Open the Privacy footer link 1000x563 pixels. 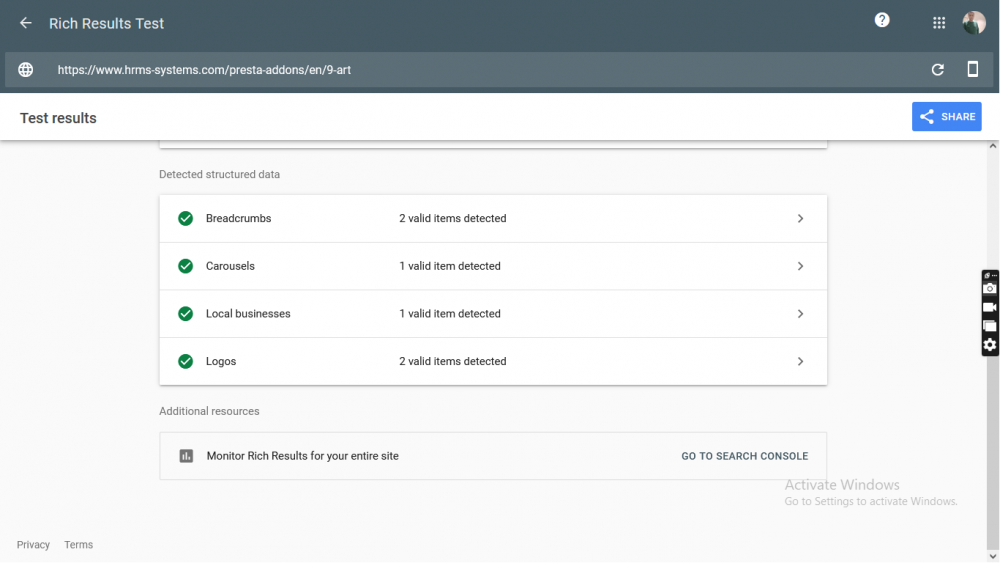(33, 545)
